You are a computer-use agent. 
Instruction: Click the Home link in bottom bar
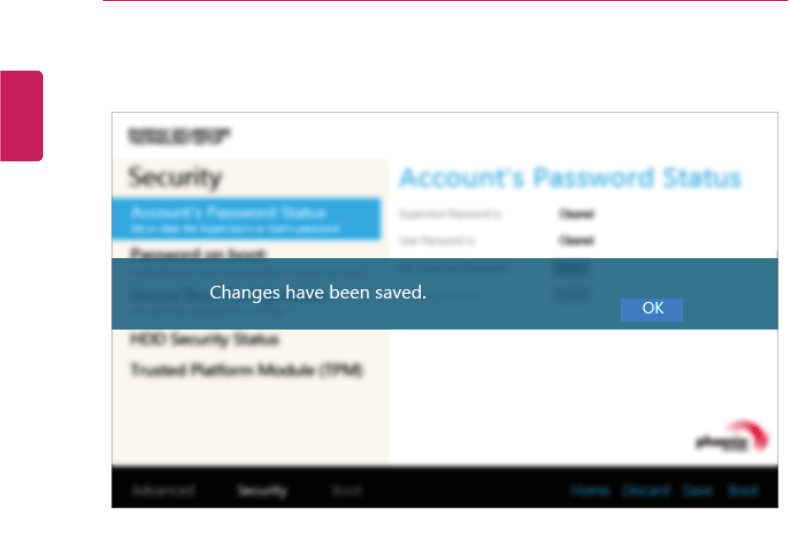pyautogui.click(x=590, y=490)
